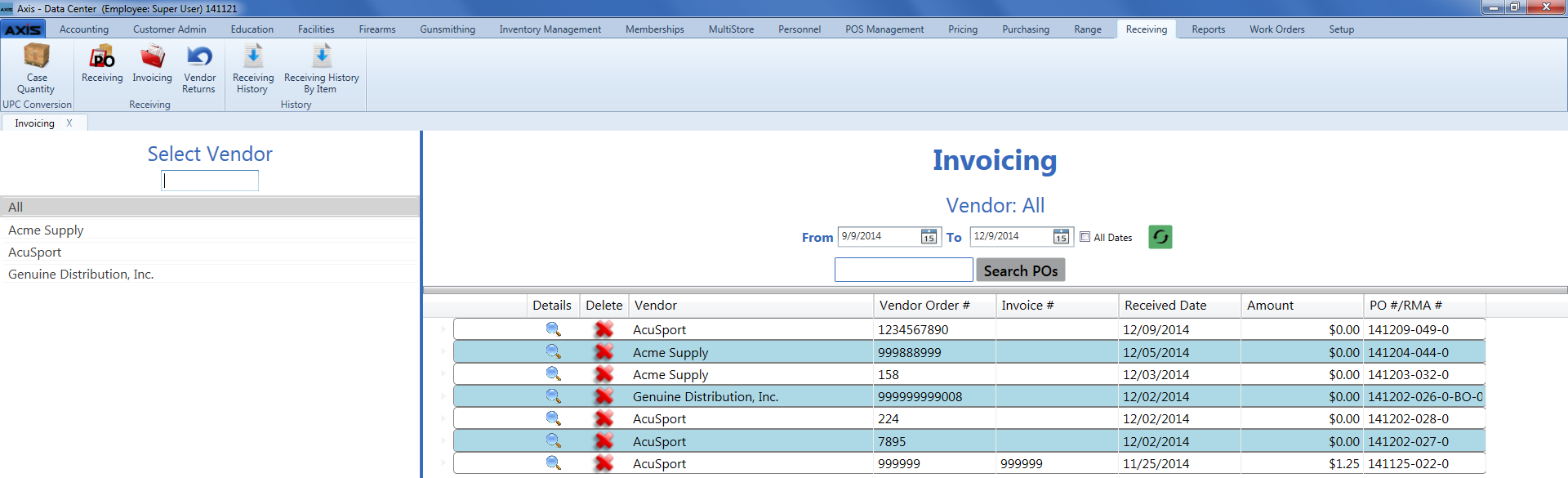Select Acme Supply in the vendor list
Screen dimensions: 1568x478
210,230
